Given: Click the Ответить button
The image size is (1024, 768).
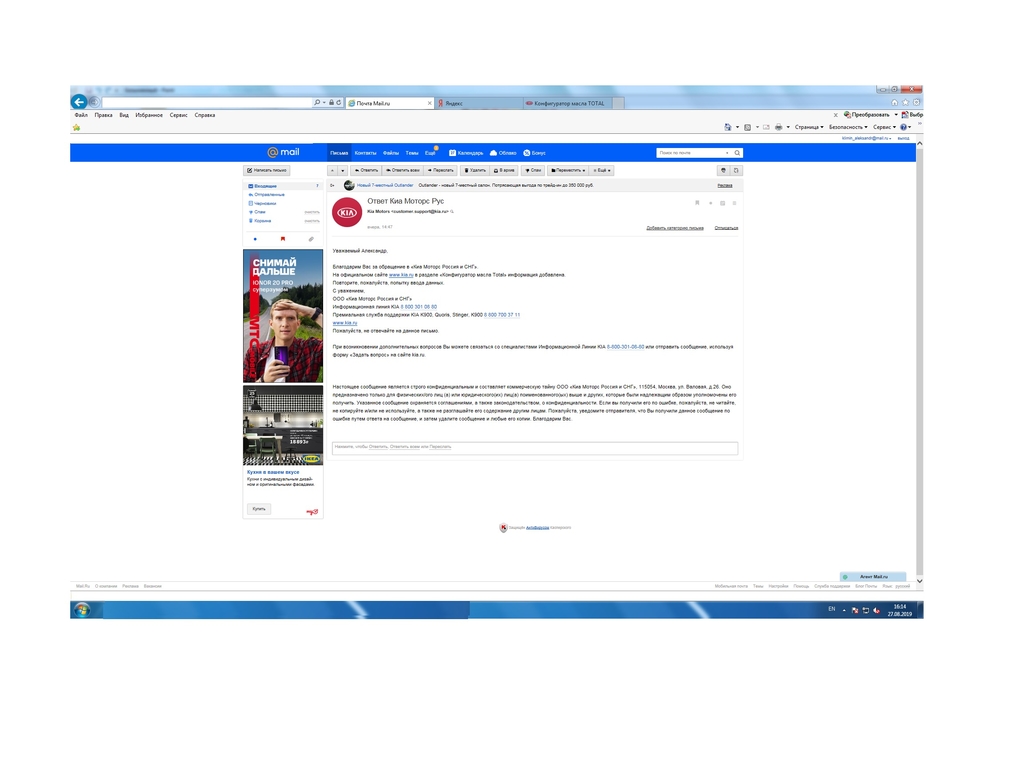Looking at the screenshot, I should coord(366,170).
